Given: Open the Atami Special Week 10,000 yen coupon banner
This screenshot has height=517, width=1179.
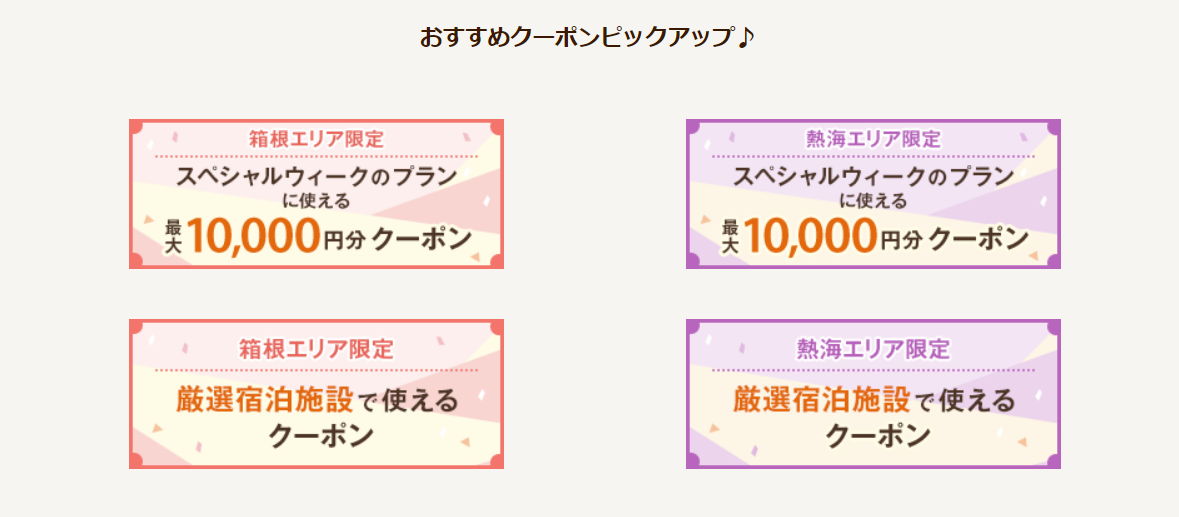Looking at the screenshot, I should tap(873, 194).
